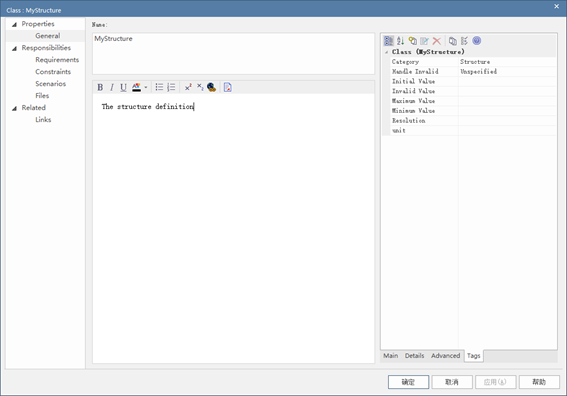Click the edit tag notes icon

425,41
